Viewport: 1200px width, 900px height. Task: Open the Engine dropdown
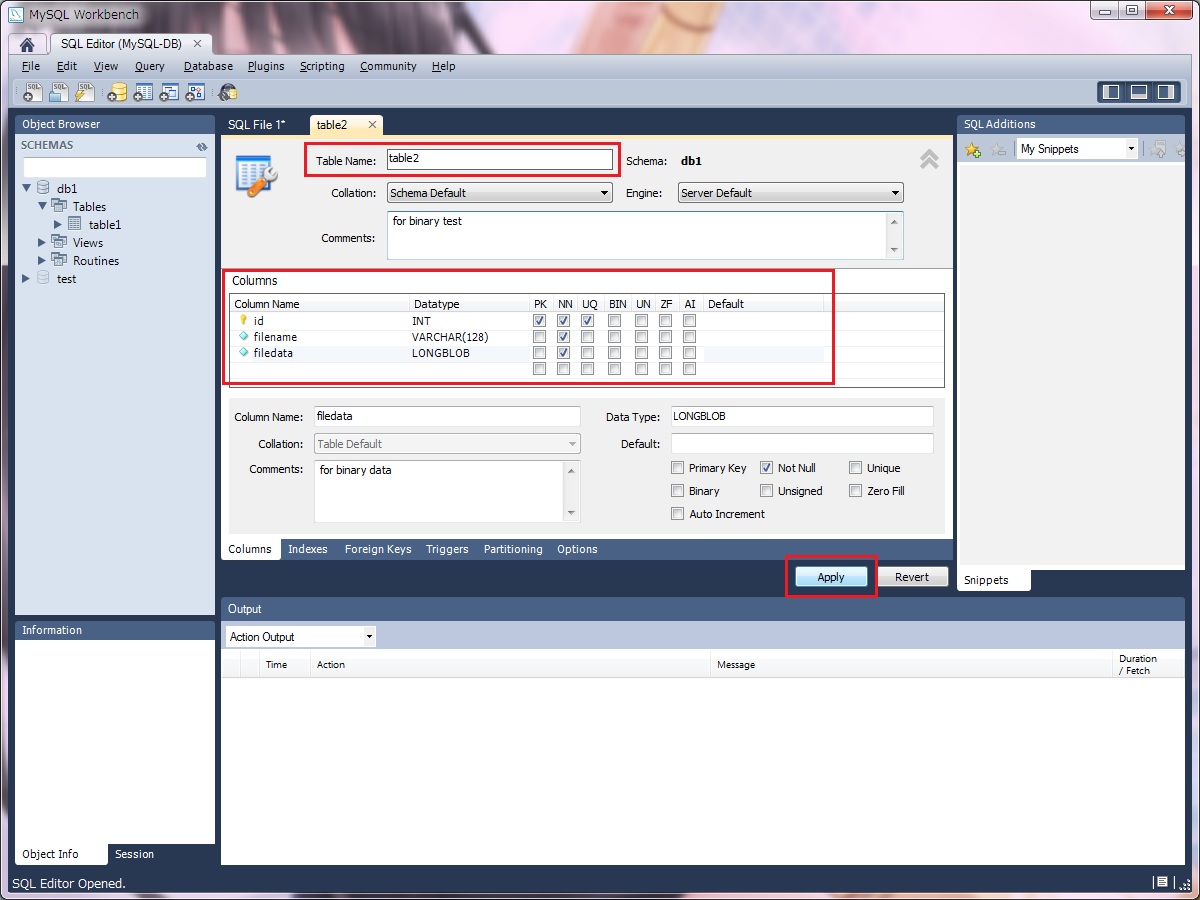coord(790,193)
